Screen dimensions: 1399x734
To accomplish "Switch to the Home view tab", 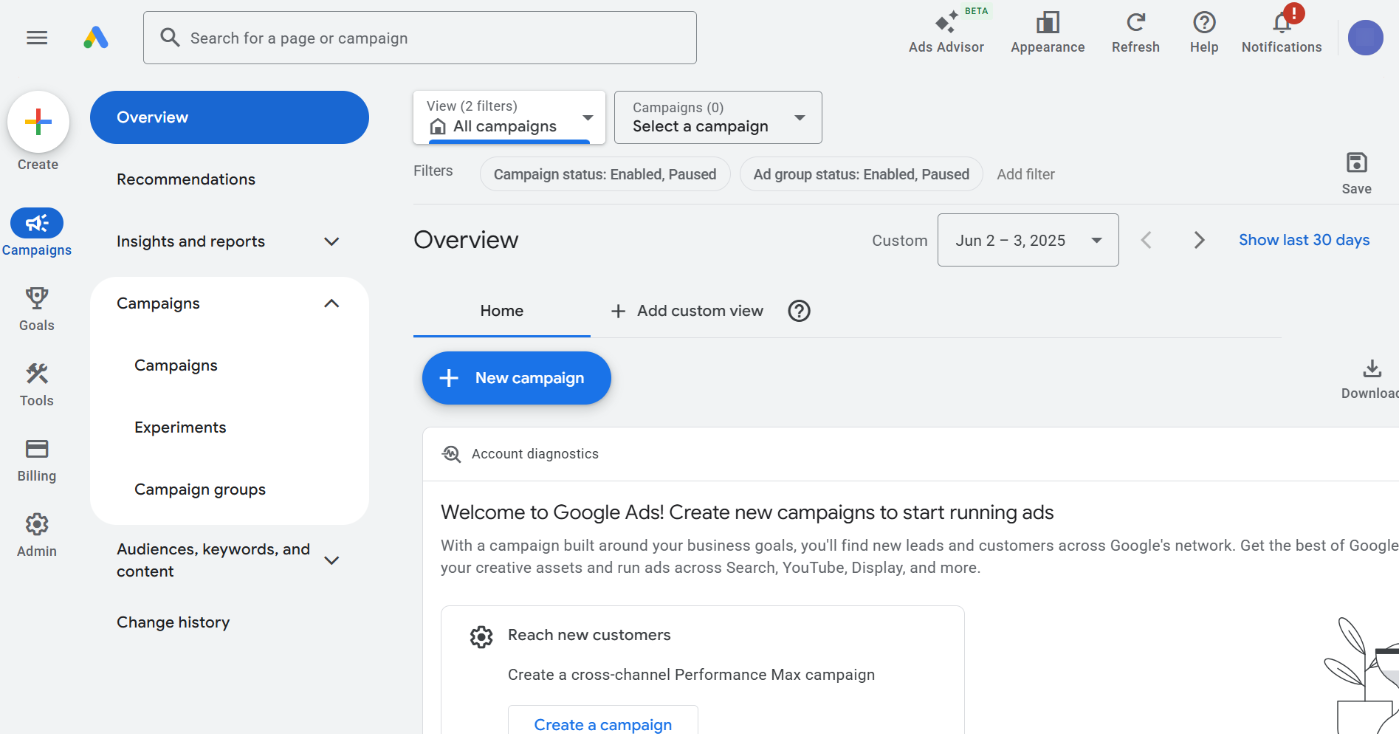I will click(x=502, y=311).
